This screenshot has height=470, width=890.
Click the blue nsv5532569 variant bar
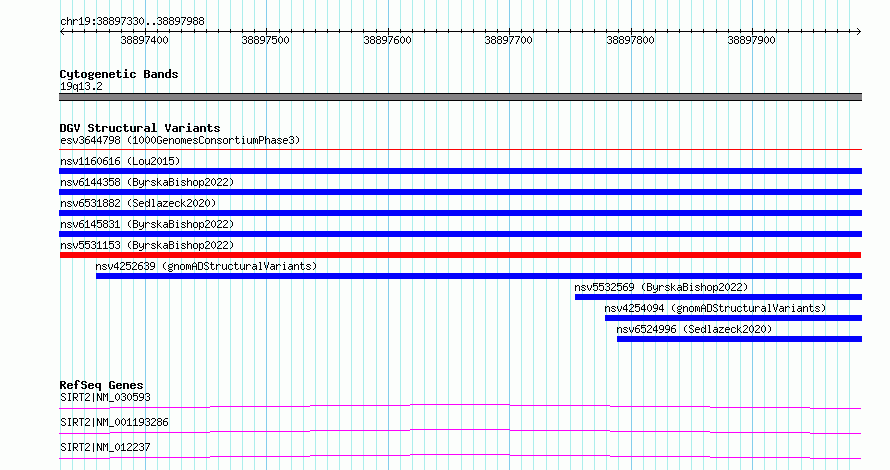pyautogui.click(x=718, y=297)
